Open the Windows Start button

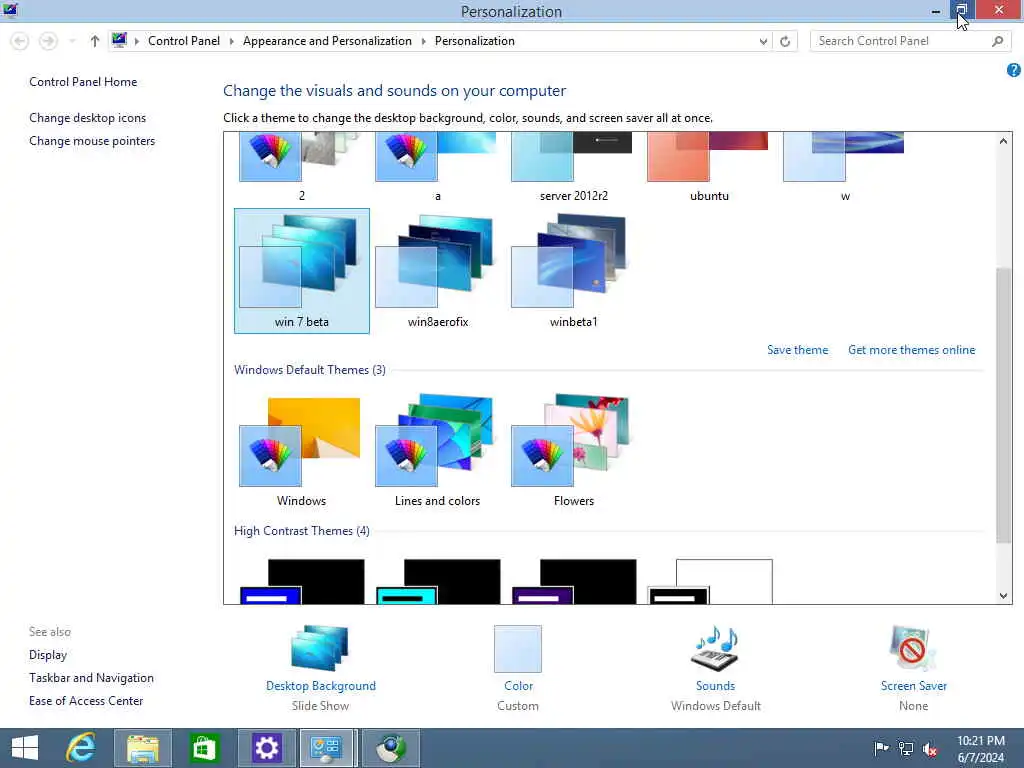[25, 748]
